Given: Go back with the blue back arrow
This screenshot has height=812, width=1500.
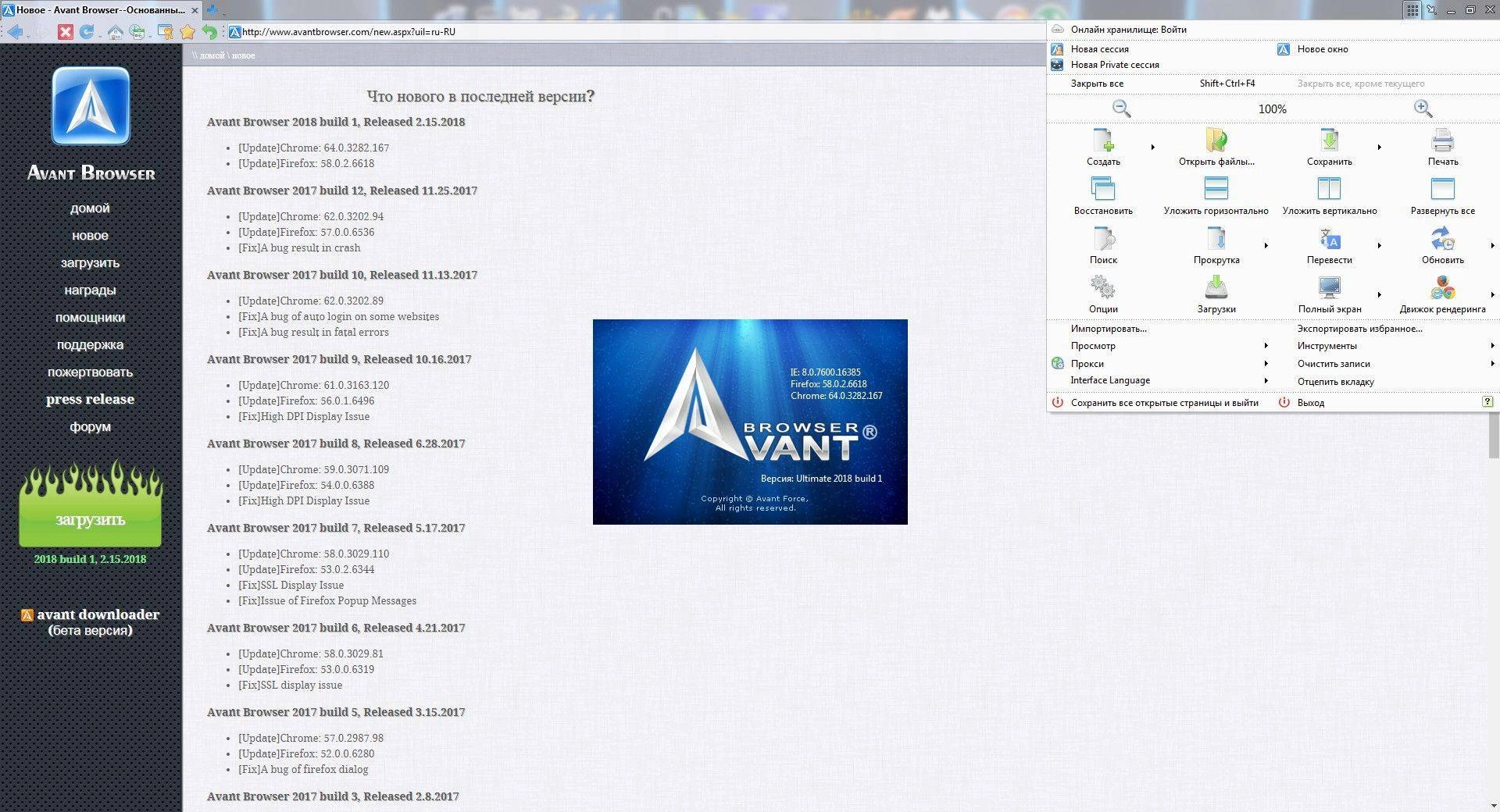Looking at the screenshot, I should click(14, 32).
